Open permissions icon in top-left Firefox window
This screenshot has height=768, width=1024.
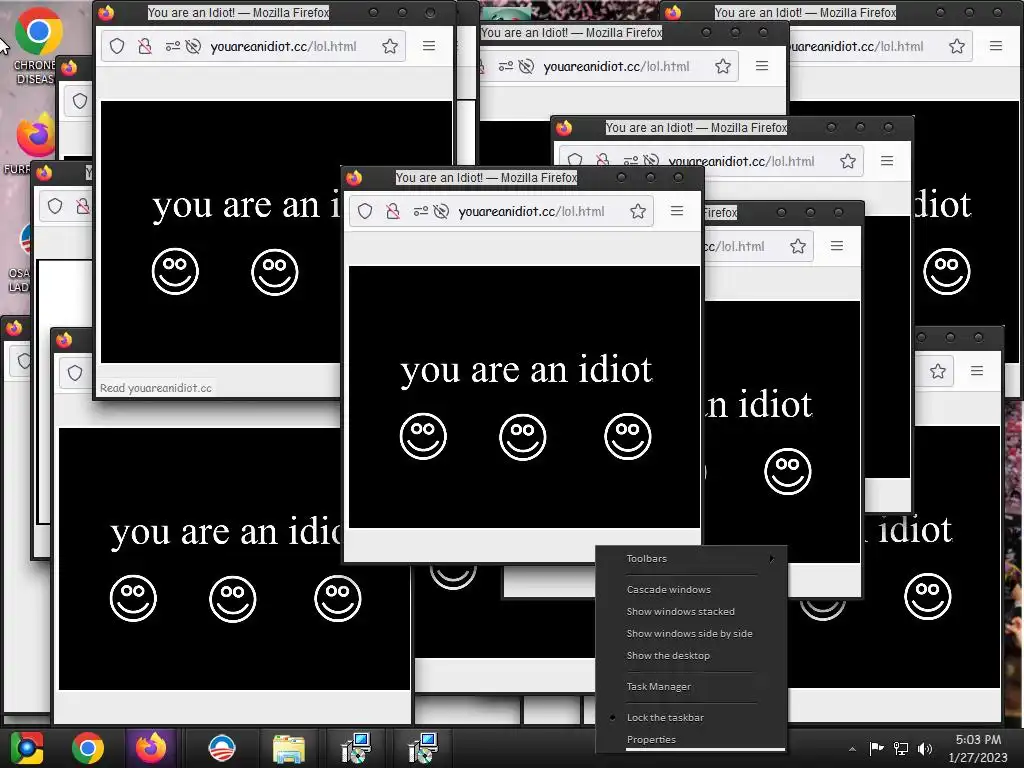click(x=172, y=46)
